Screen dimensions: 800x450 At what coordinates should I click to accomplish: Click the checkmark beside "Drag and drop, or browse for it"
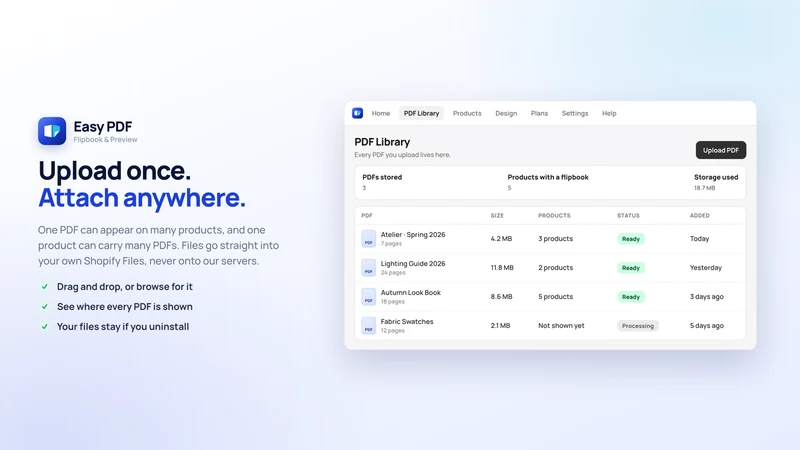coord(45,287)
